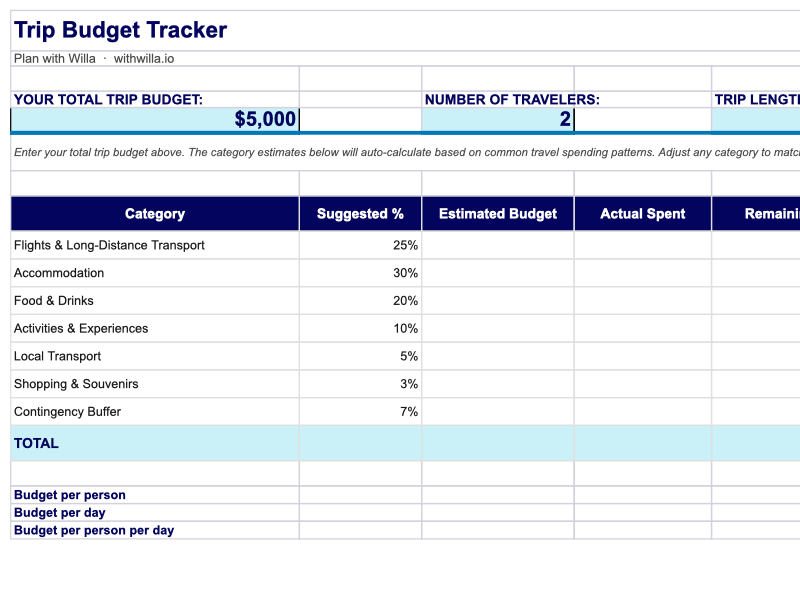The height and width of the screenshot is (595, 800).
Task: Select the Actual Spent column header
Action: click(642, 214)
